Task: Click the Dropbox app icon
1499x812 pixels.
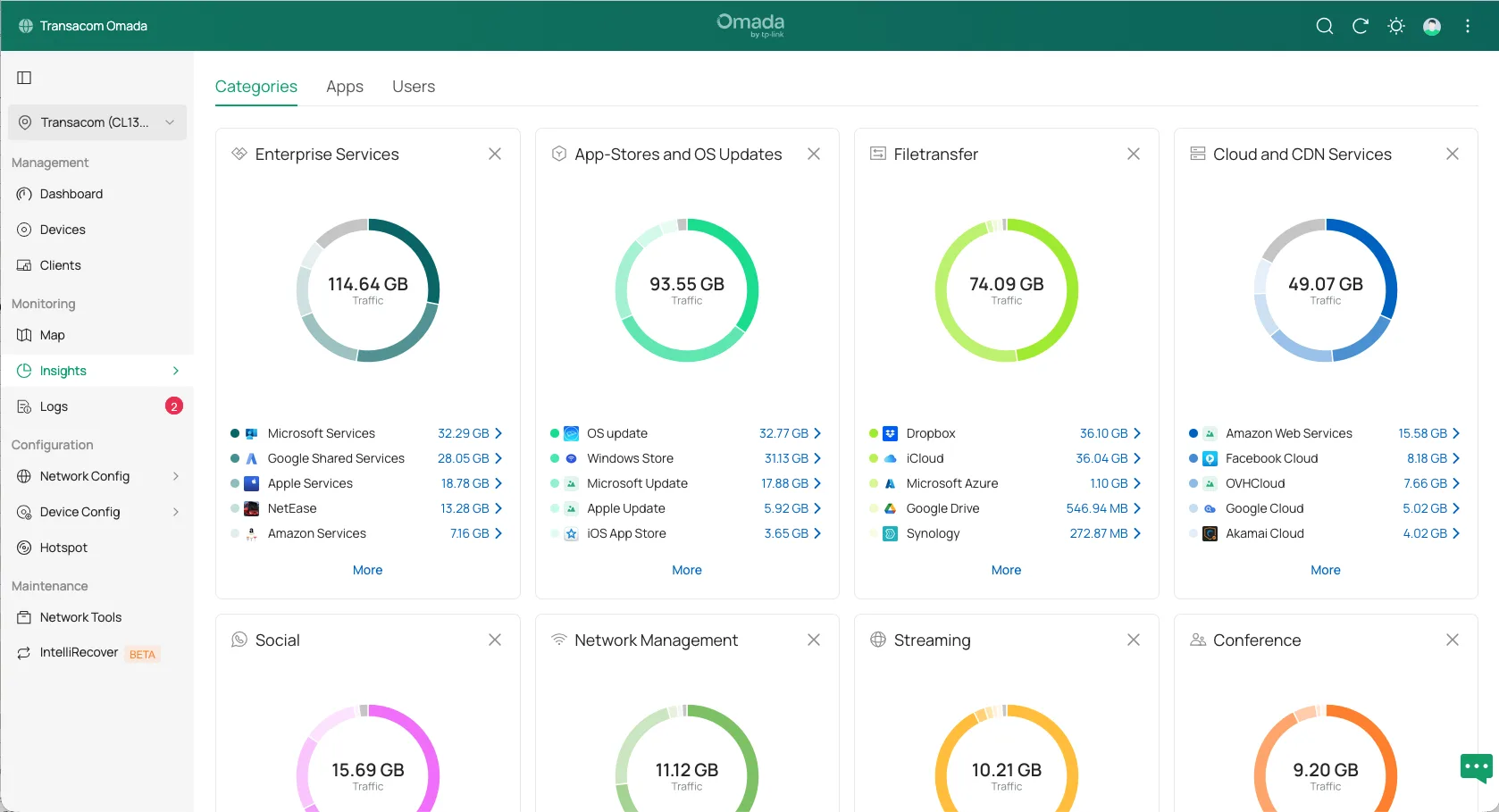Action: [891, 433]
